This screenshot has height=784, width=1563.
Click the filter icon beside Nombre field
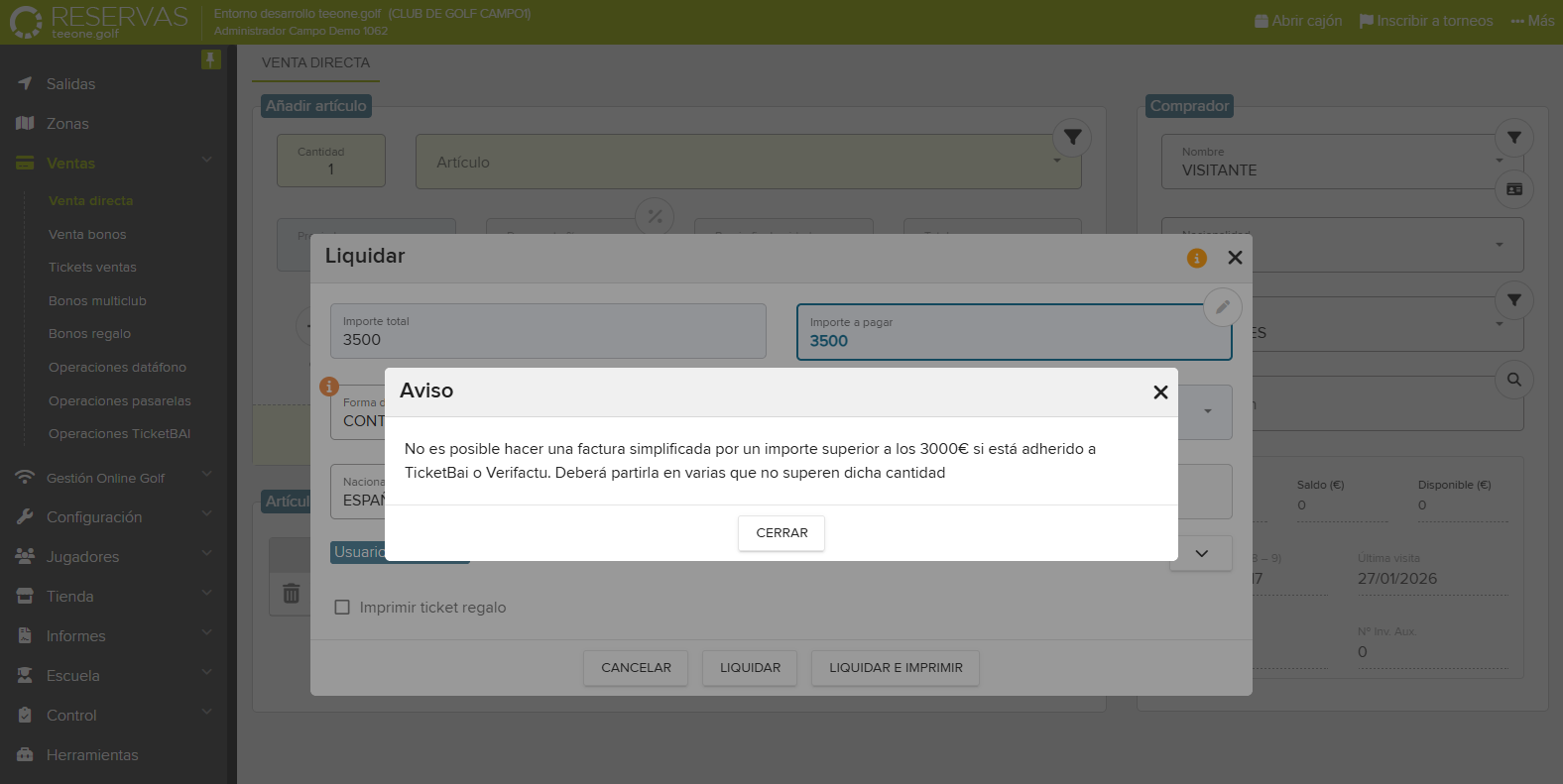[1513, 138]
